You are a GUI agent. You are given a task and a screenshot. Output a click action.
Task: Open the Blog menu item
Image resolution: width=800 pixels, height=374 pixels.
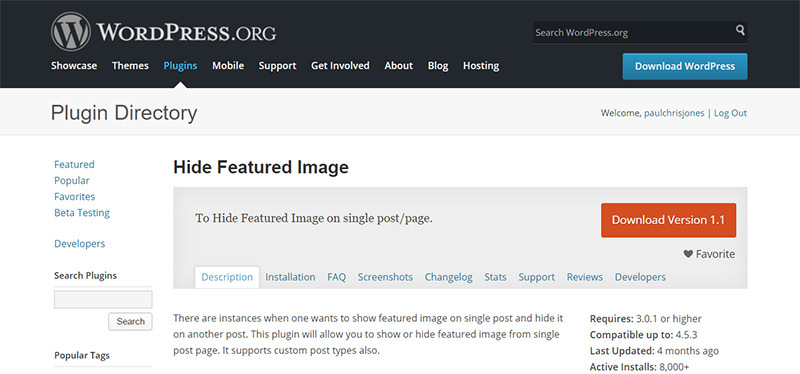[438, 66]
